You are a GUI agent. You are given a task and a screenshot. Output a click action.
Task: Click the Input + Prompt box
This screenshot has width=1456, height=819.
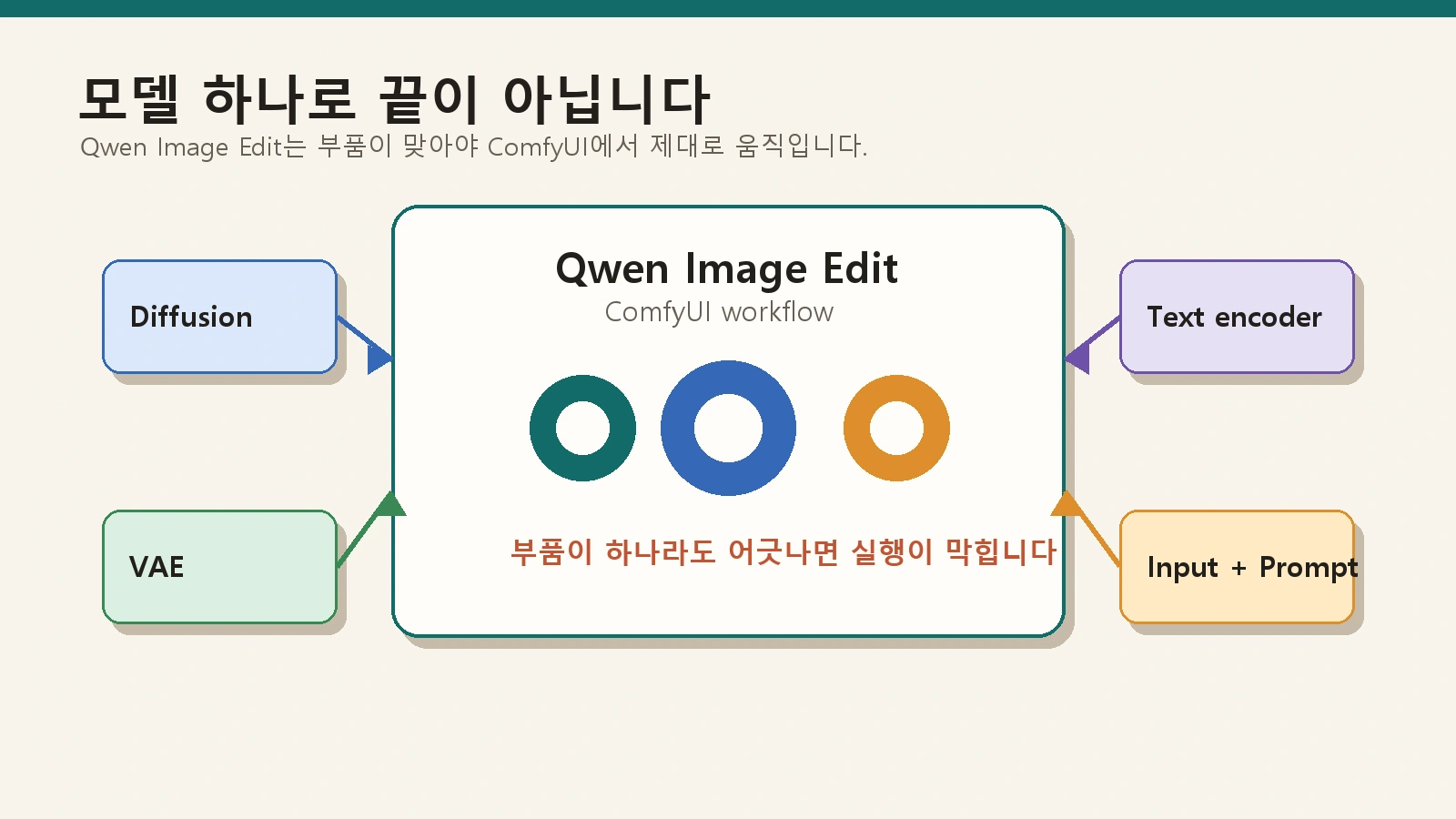tap(1237, 567)
